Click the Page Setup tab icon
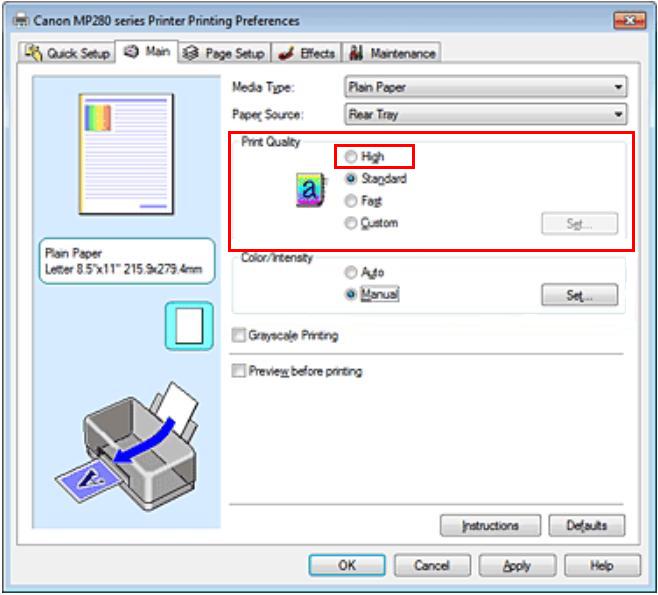 (x=191, y=53)
